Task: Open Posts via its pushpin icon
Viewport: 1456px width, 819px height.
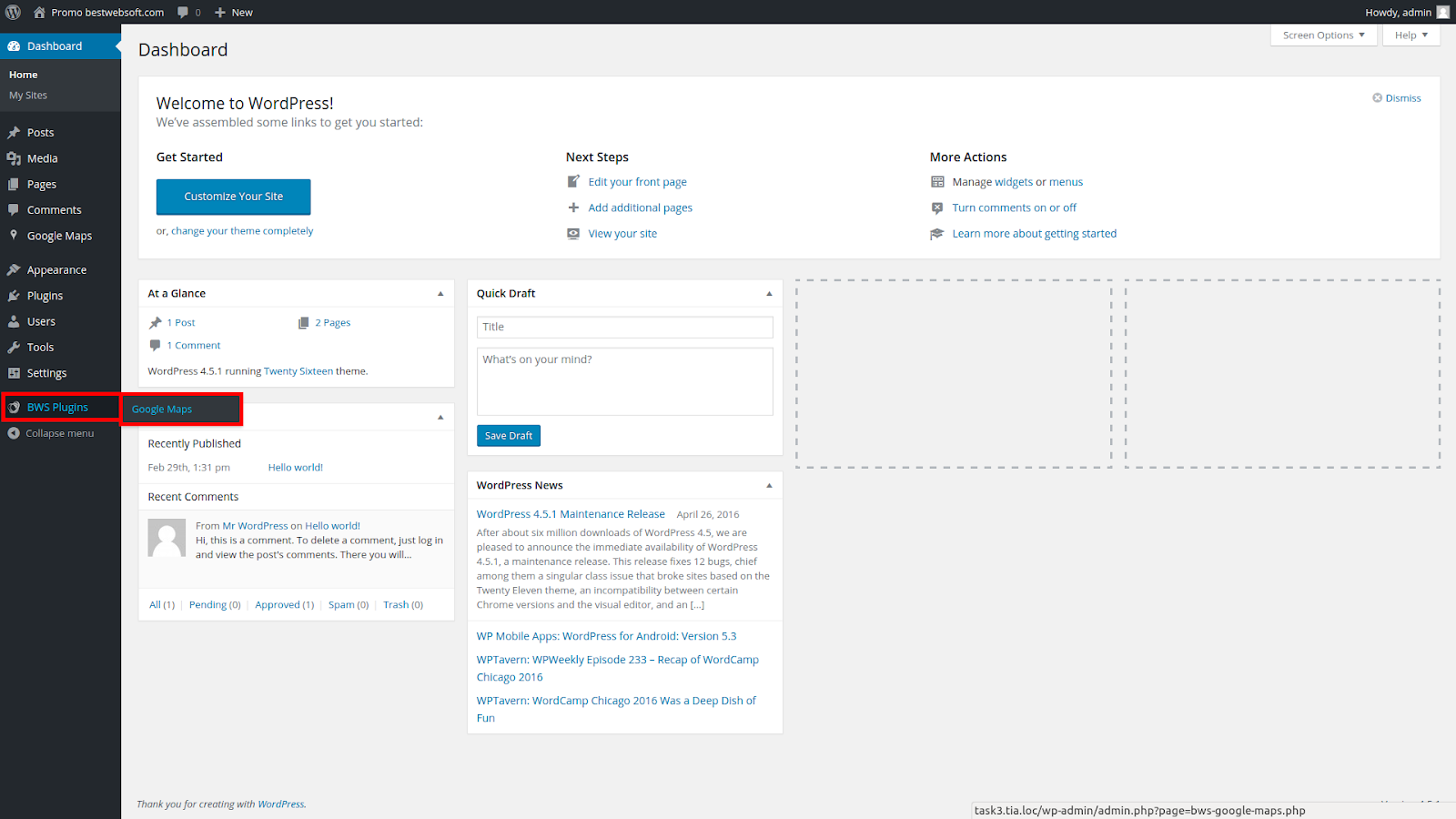Action: pos(14,133)
